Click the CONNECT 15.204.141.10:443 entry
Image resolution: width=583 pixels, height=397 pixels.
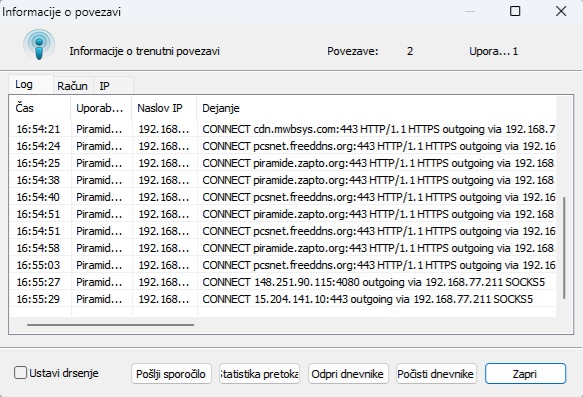pyautogui.click(x=367, y=299)
